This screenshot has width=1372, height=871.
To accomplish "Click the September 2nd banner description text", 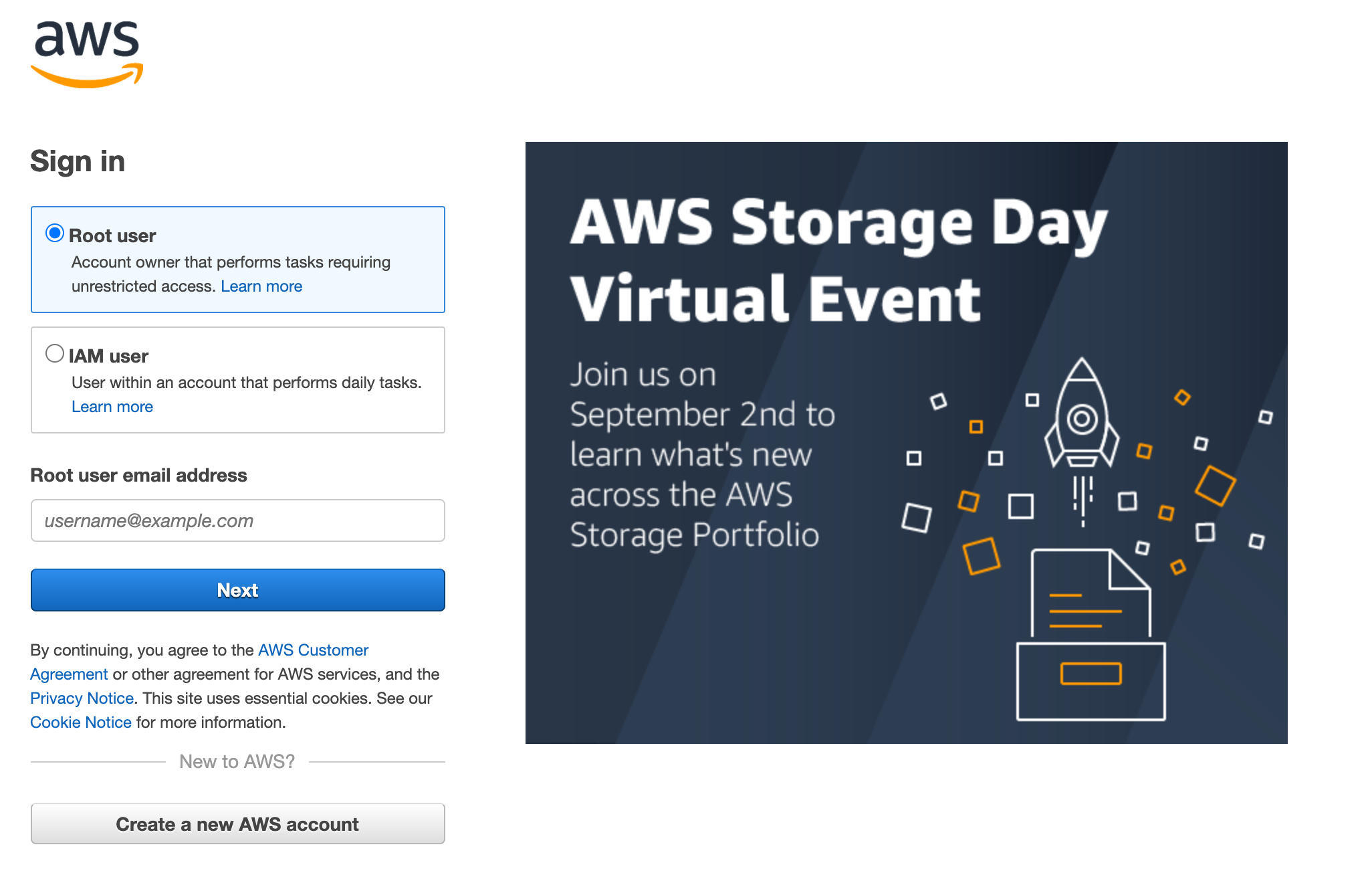I will [x=702, y=455].
